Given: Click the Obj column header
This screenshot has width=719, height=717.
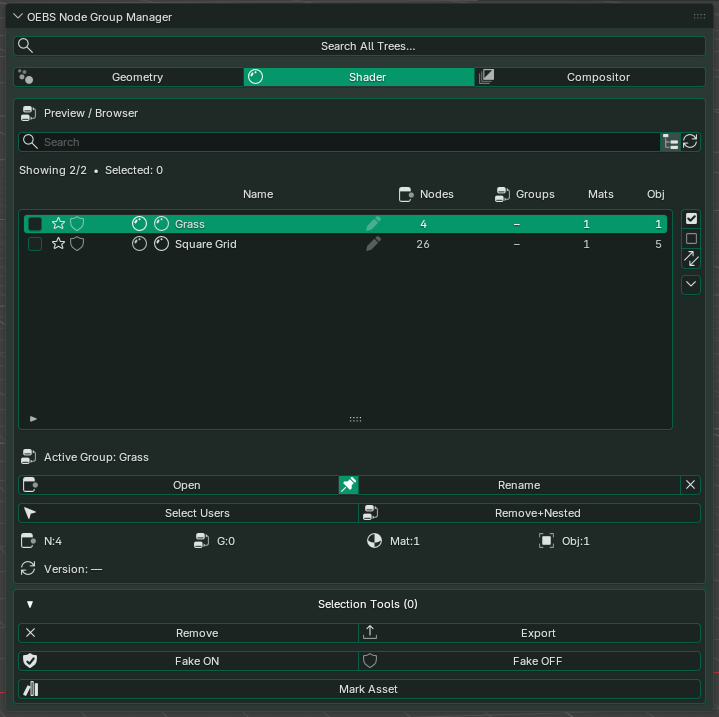Looking at the screenshot, I should point(656,194).
